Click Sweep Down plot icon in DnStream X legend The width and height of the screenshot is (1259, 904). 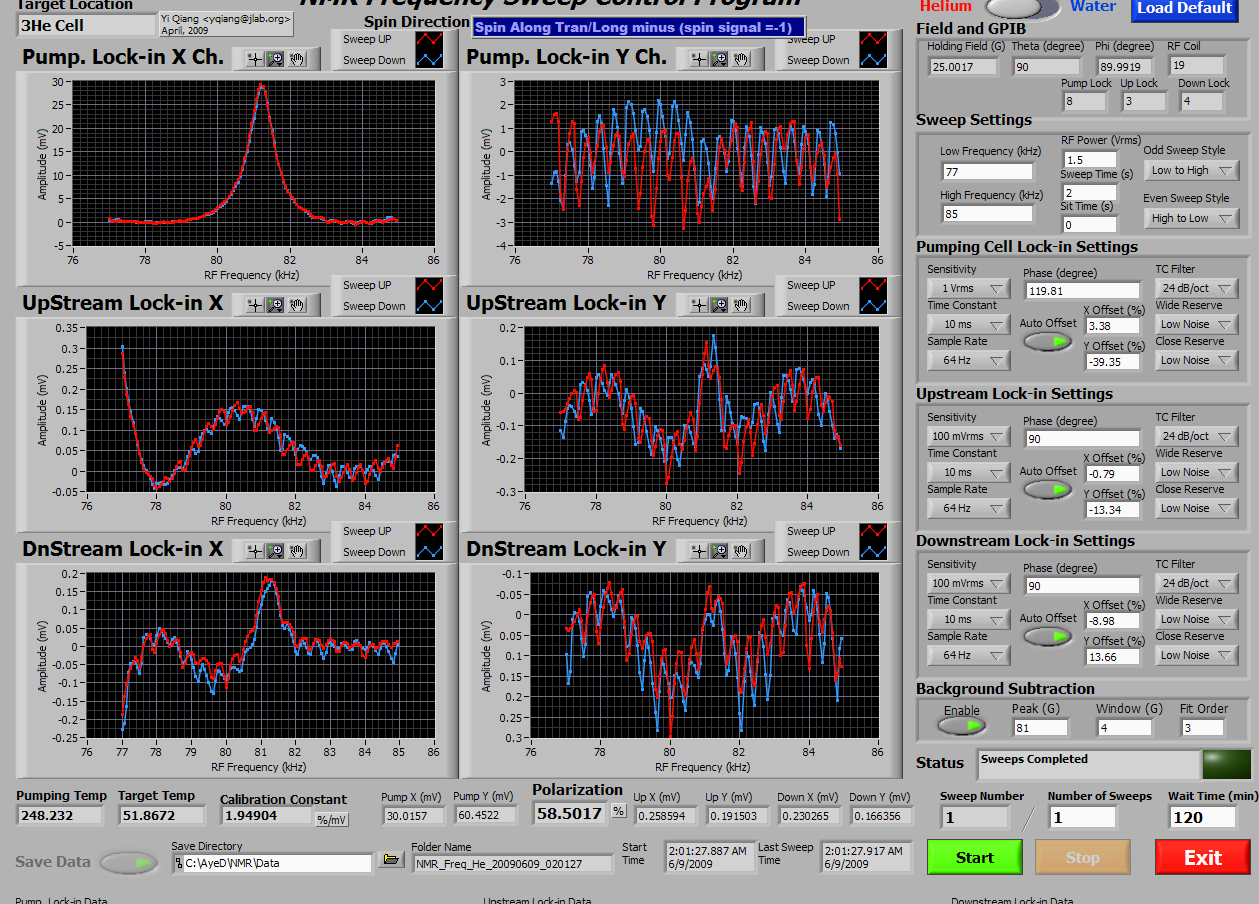[429, 552]
